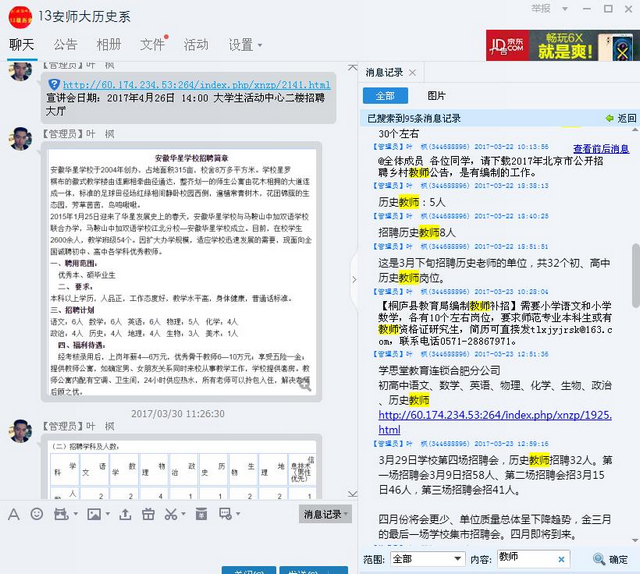Open the 设置 dropdown menu
Image resolution: width=640 pixels, height=574 pixels.
pos(245,45)
